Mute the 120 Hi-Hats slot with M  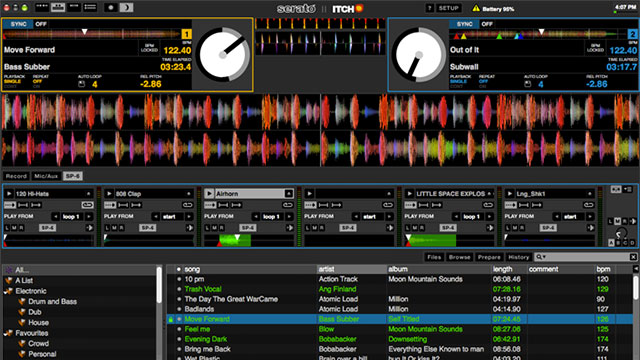(x=14, y=228)
